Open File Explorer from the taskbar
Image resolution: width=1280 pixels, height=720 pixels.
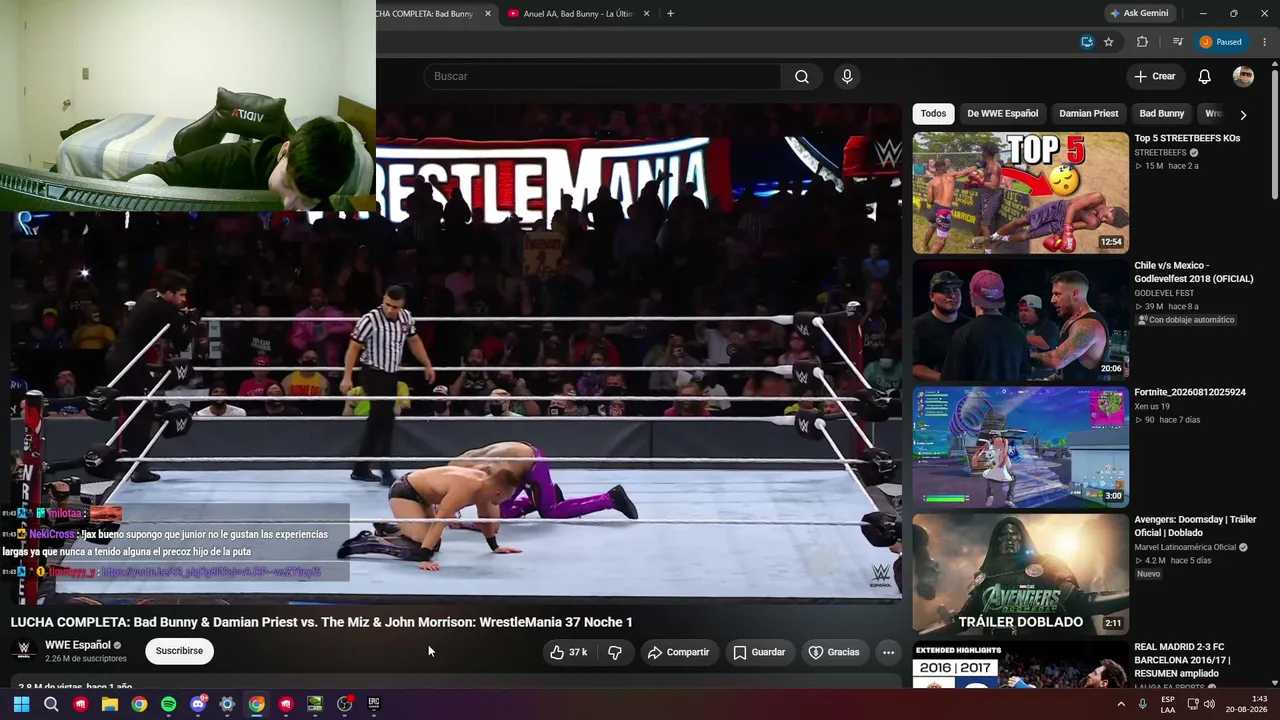110,704
